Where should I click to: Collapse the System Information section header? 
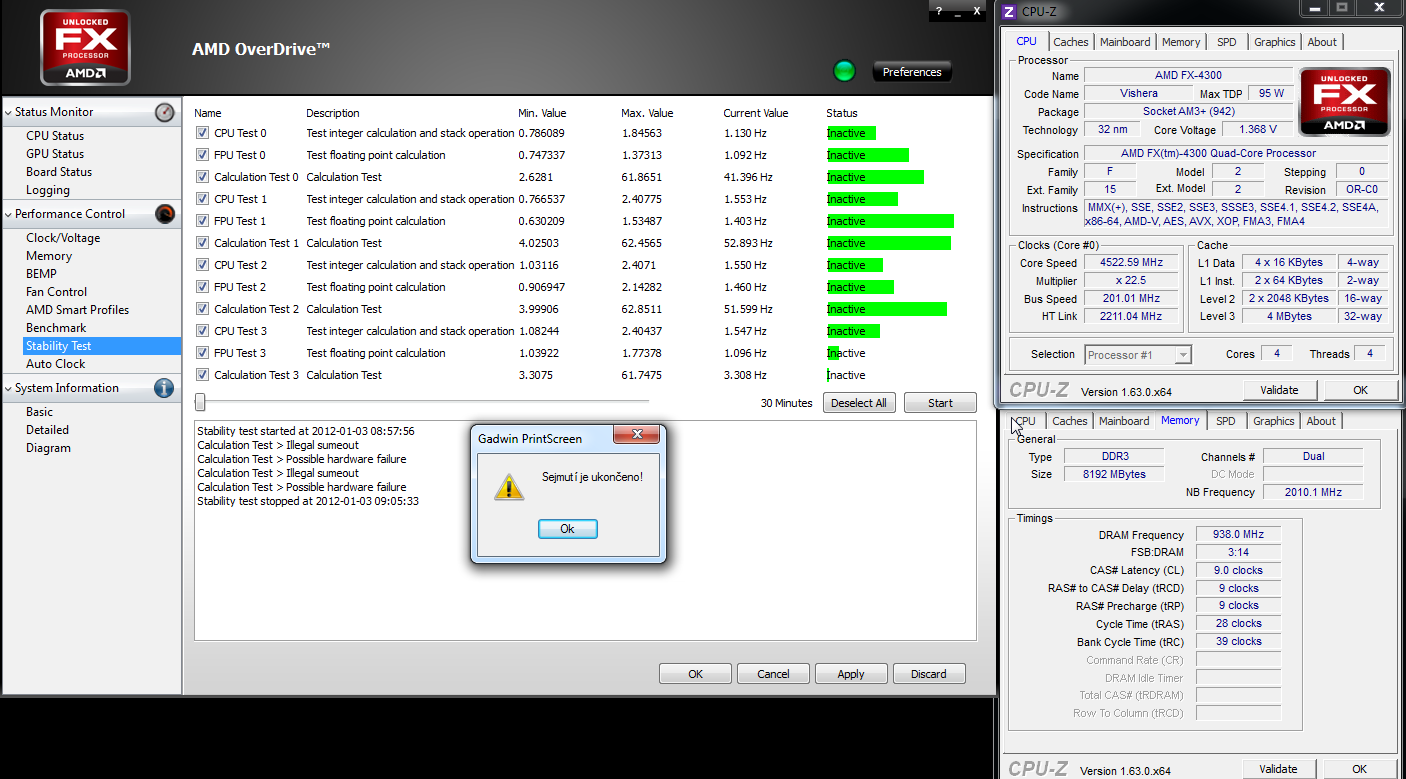tap(91, 388)
